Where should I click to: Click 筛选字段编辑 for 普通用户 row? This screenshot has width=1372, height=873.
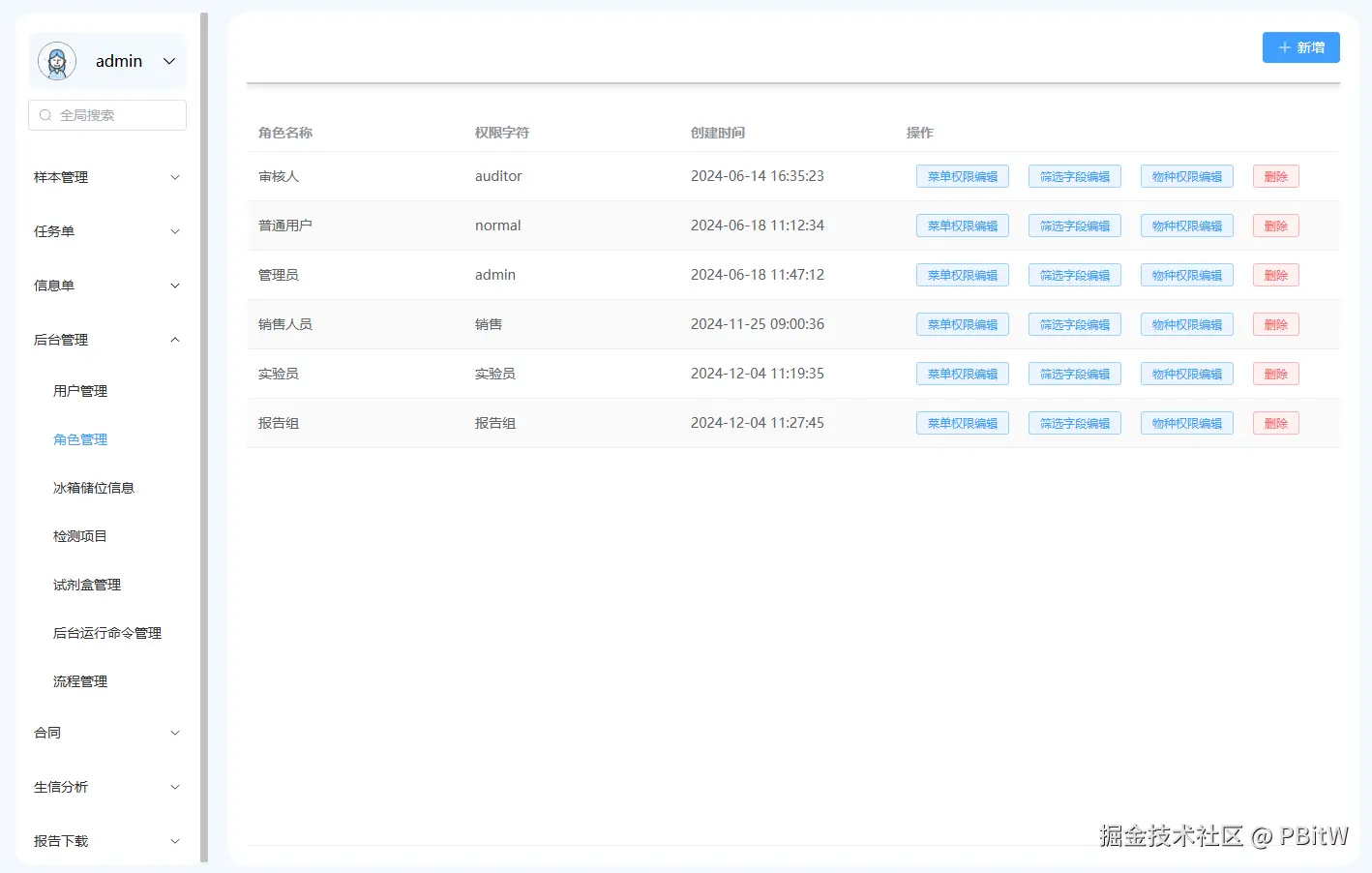coord(1075,226)
